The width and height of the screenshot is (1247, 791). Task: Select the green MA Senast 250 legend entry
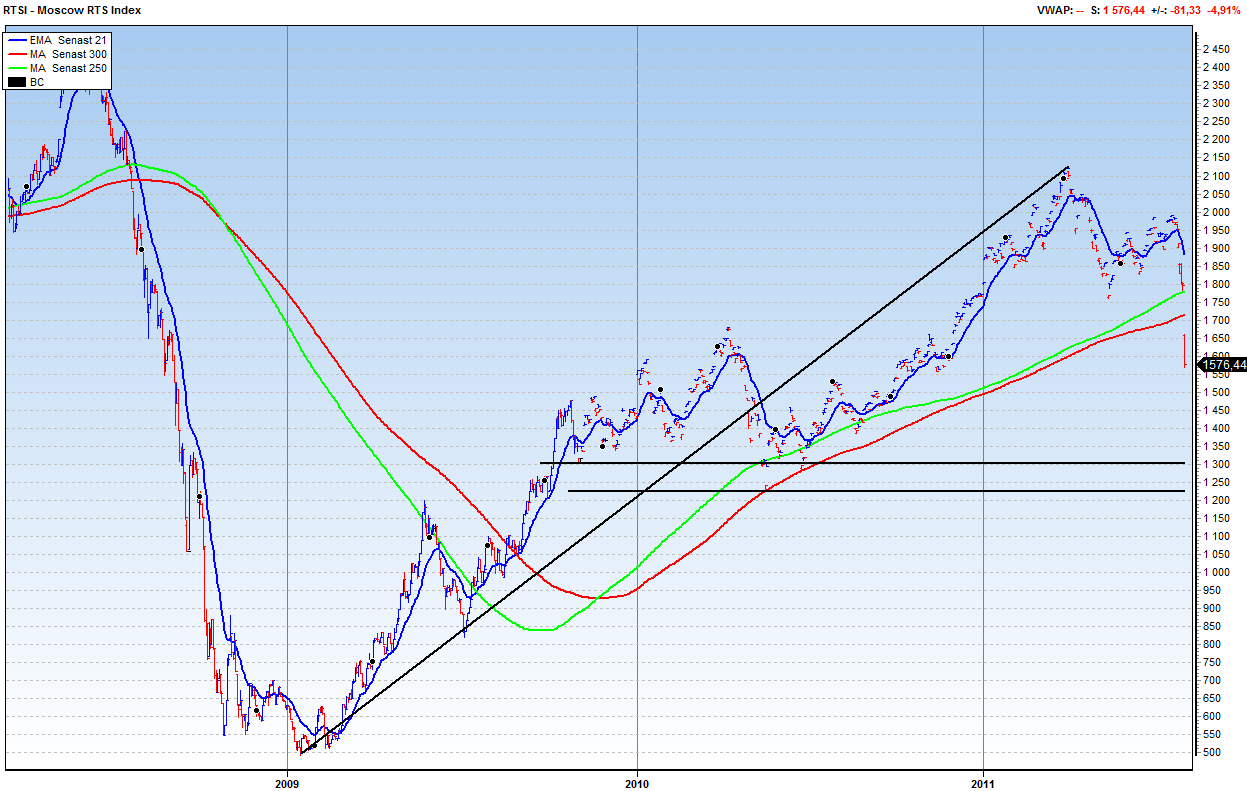coord(68,68)
